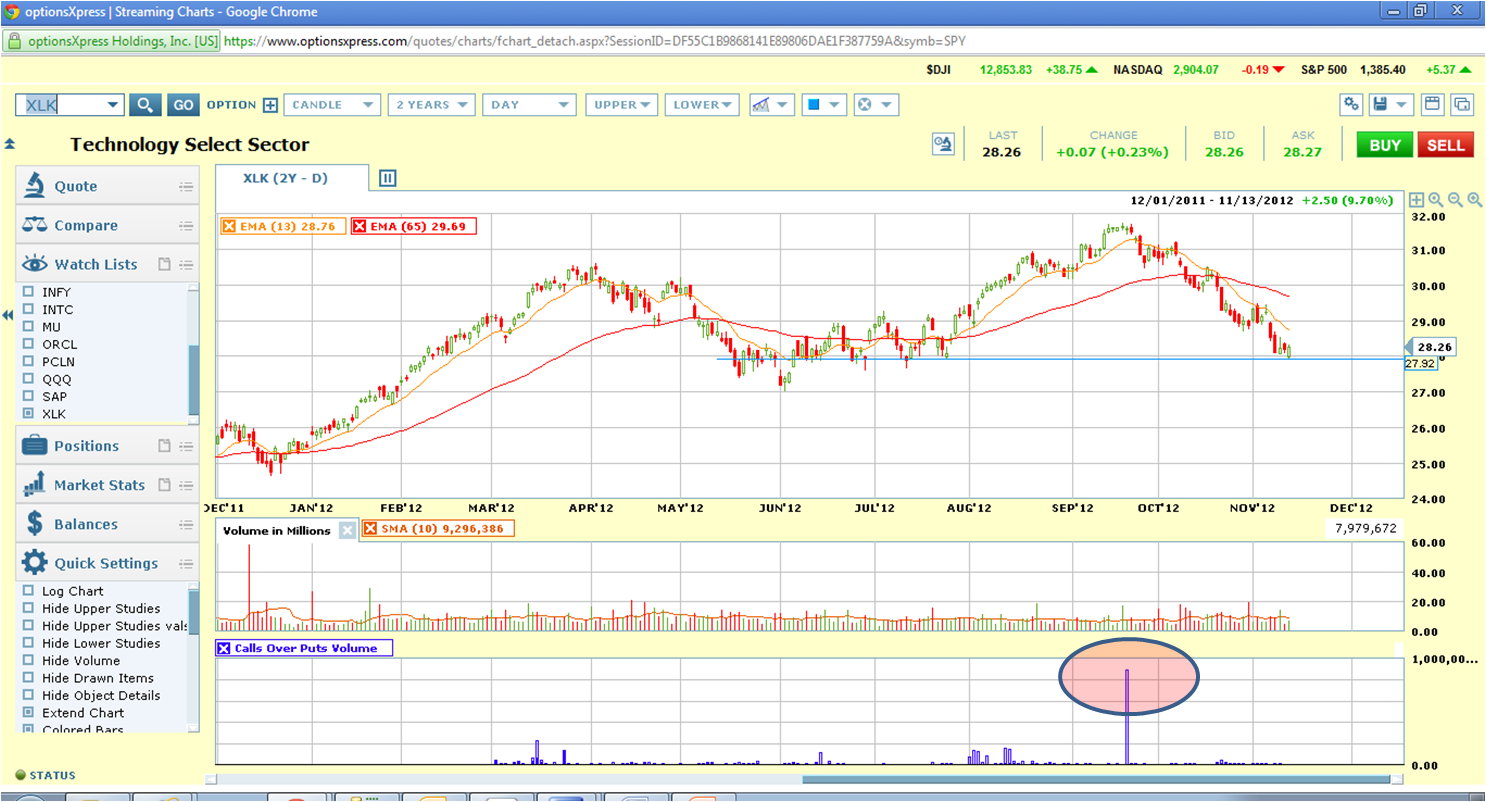Open the remove drawings X icon menu
Viewport: 1486px width, 802px height.
pyautogui.click(x=865, y=105)
